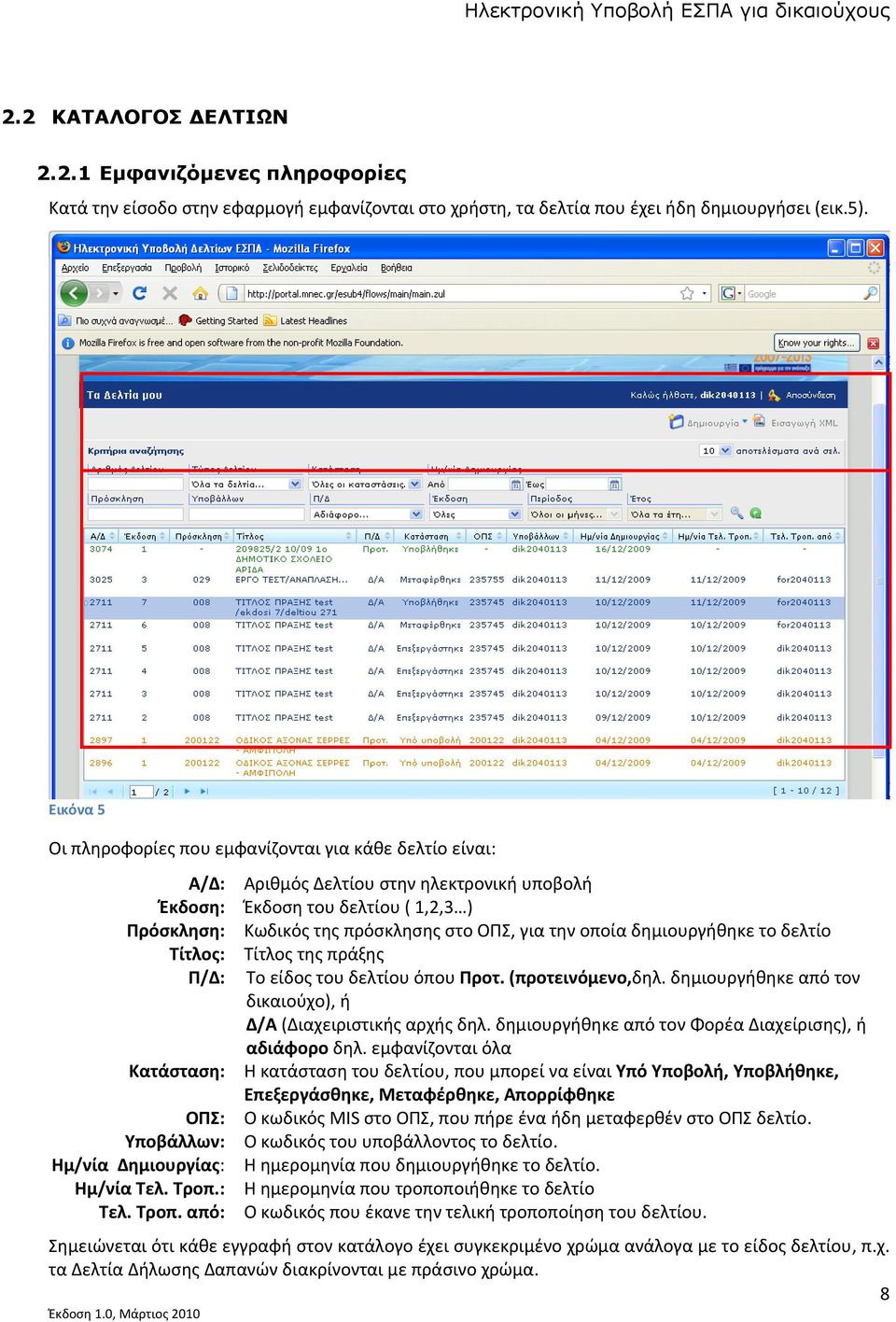
Task: Sort the table by the Κατάσταση column header
Action: (x=431, y=537)
